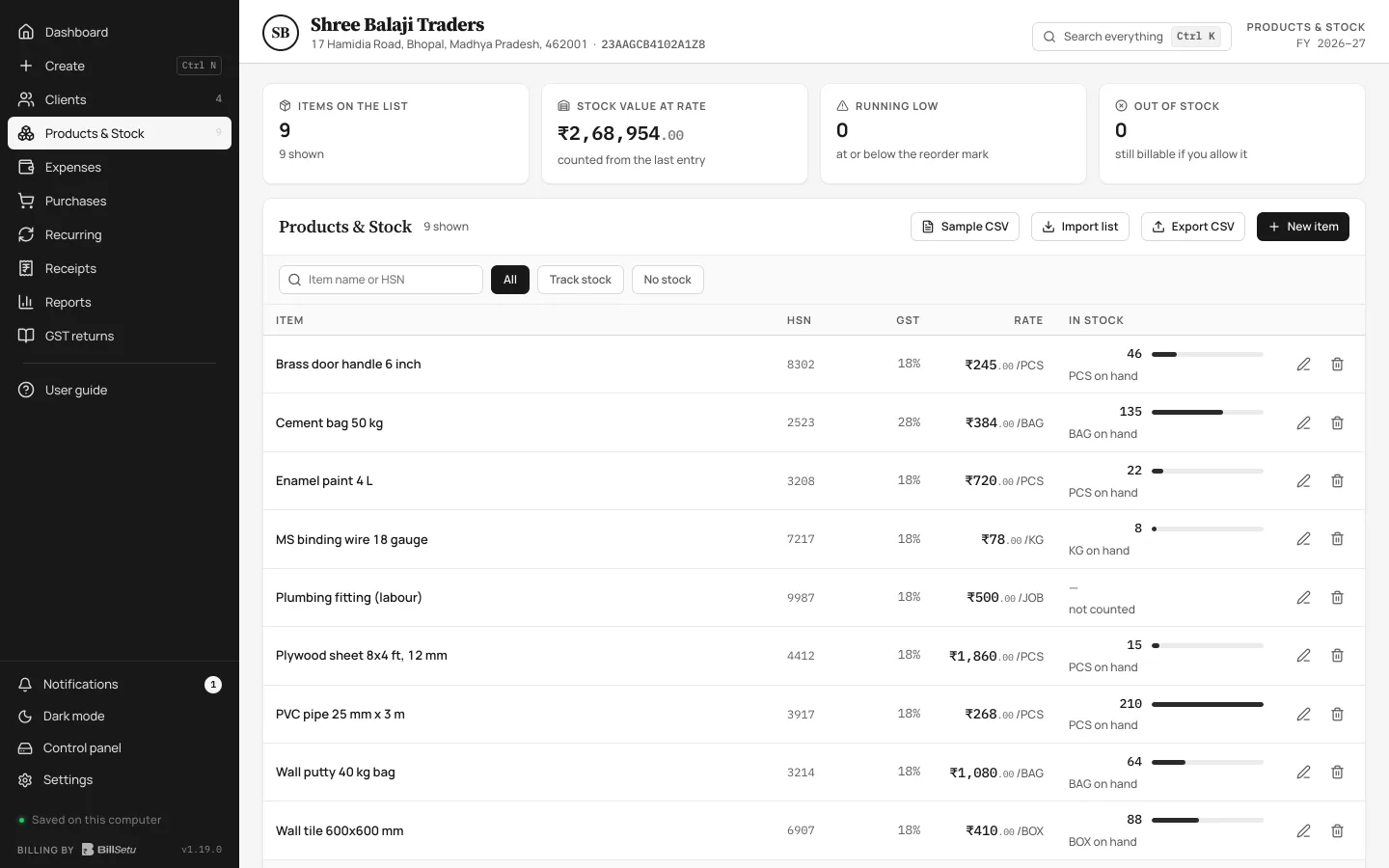Open the Dashboard page
This screenshot has width=1389, height=868.
120,32
